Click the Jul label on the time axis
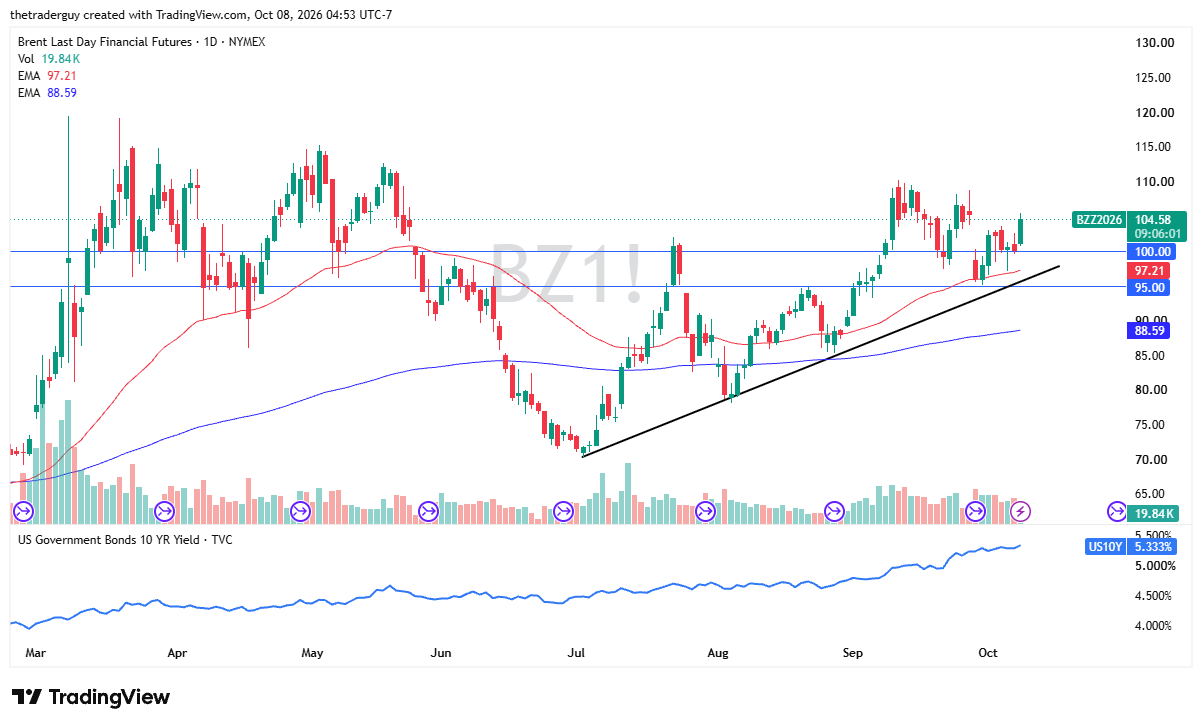 pyautogui.click(x=576, y=653)
